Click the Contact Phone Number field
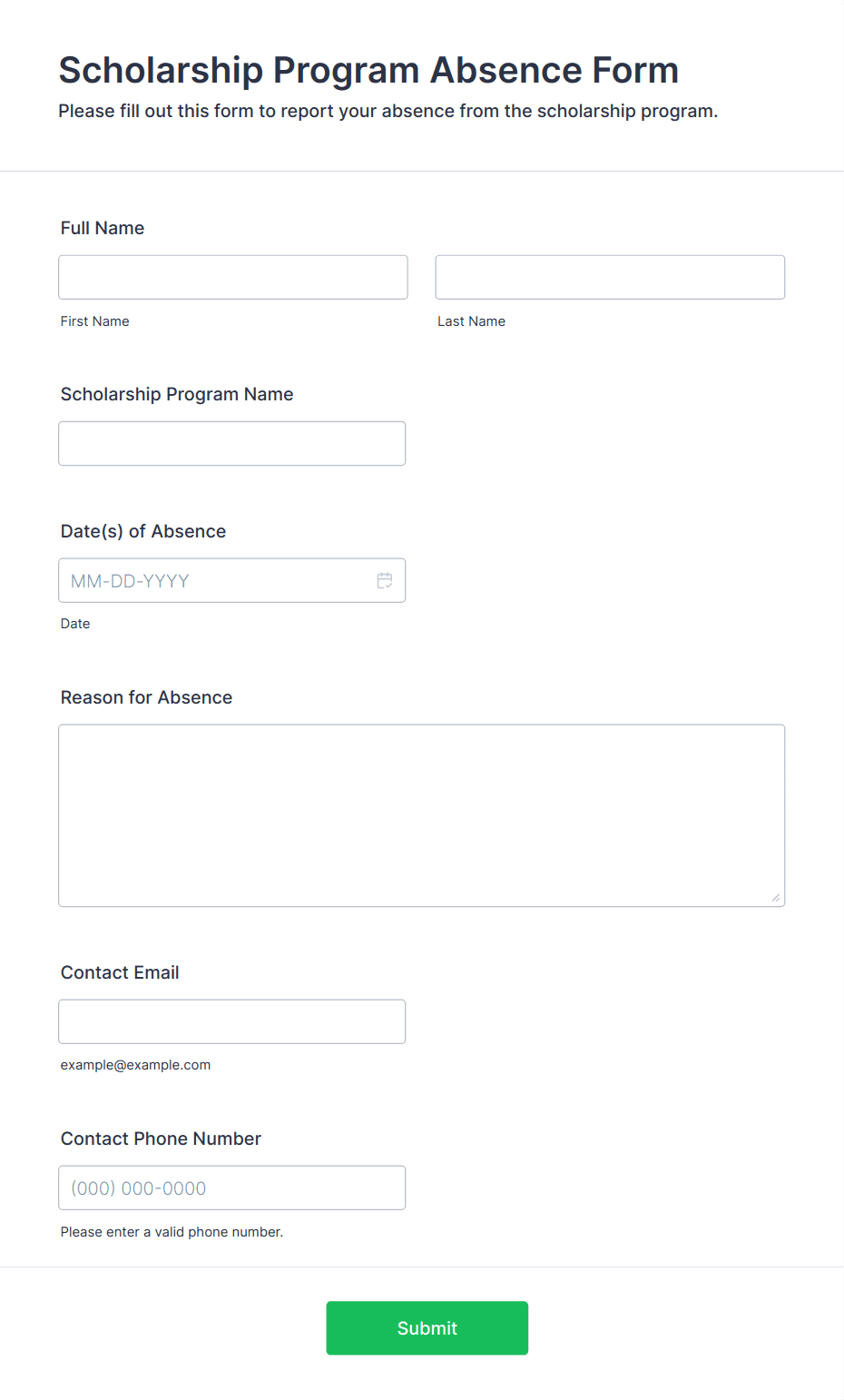 click(x=232, y=1188)
